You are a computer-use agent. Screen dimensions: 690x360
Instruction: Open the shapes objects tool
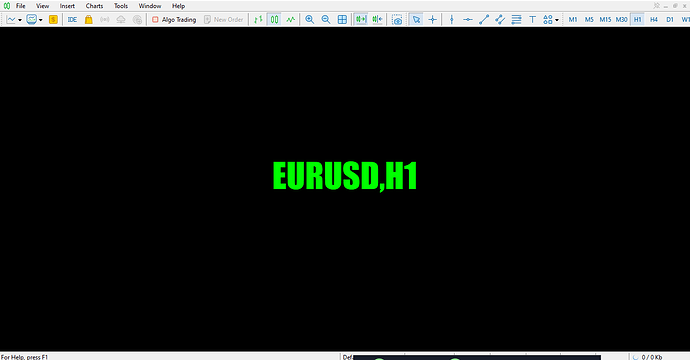pos(548,19)
